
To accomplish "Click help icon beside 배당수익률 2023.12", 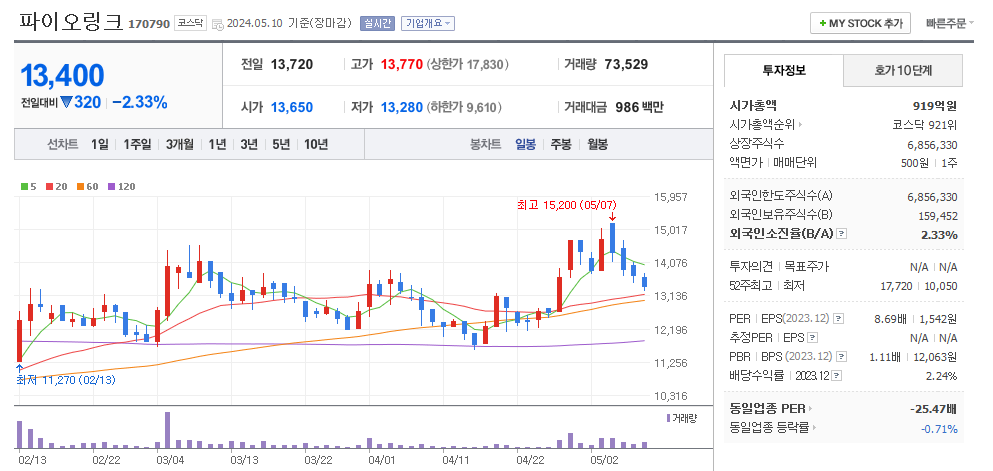I will tap(837, 376).
